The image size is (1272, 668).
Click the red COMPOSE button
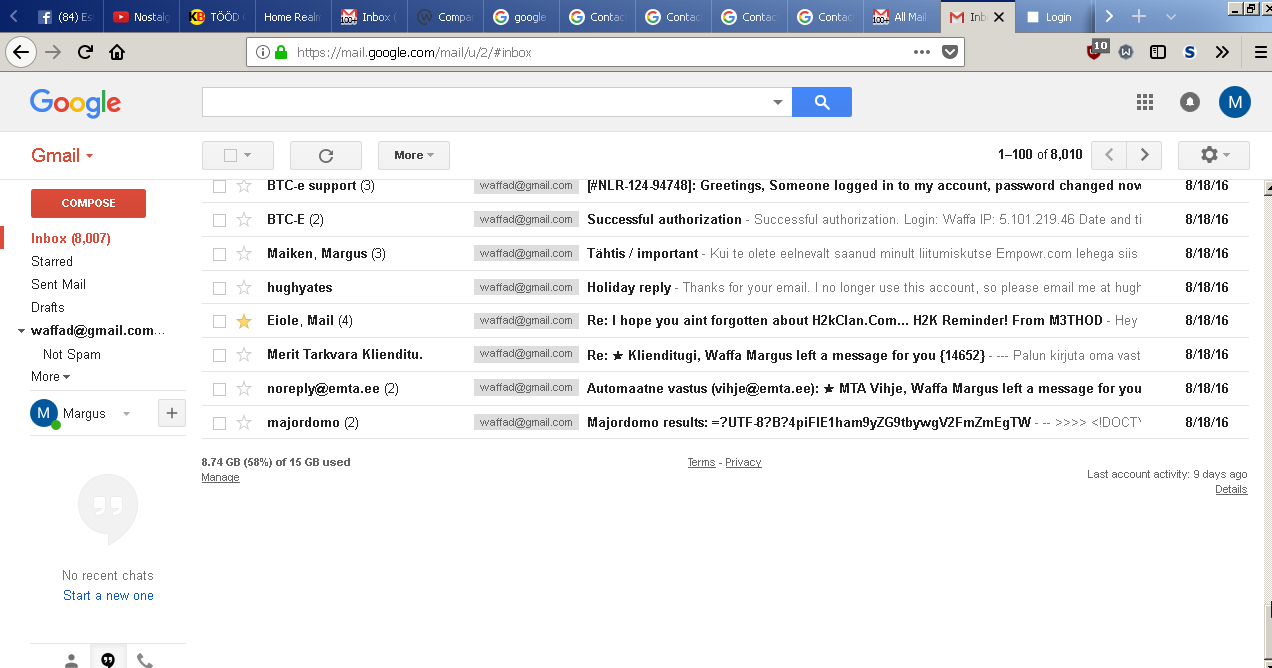click(88, 203)
